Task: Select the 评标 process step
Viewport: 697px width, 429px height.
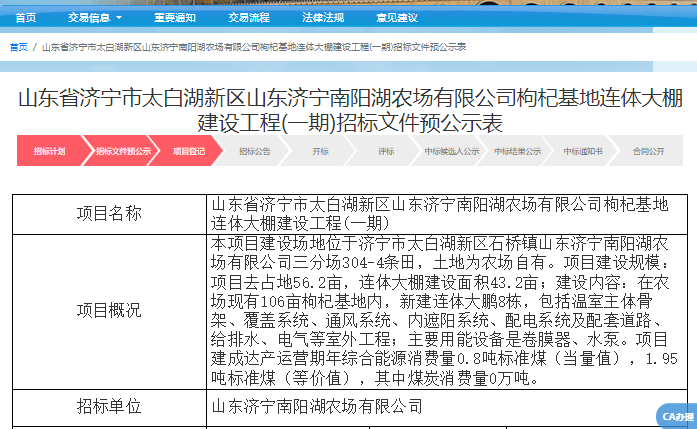Action: coord(386,151)
